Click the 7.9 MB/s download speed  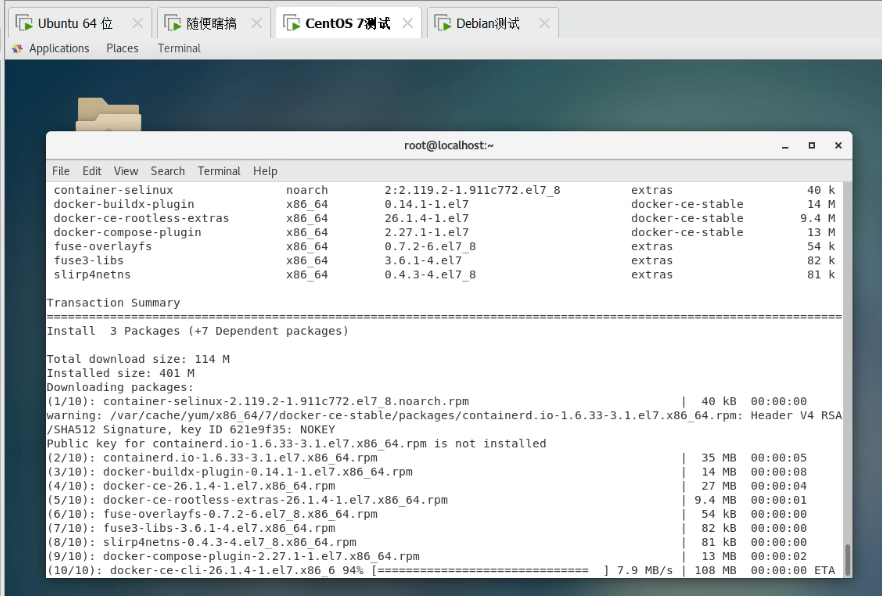click(x=645, y=570)
